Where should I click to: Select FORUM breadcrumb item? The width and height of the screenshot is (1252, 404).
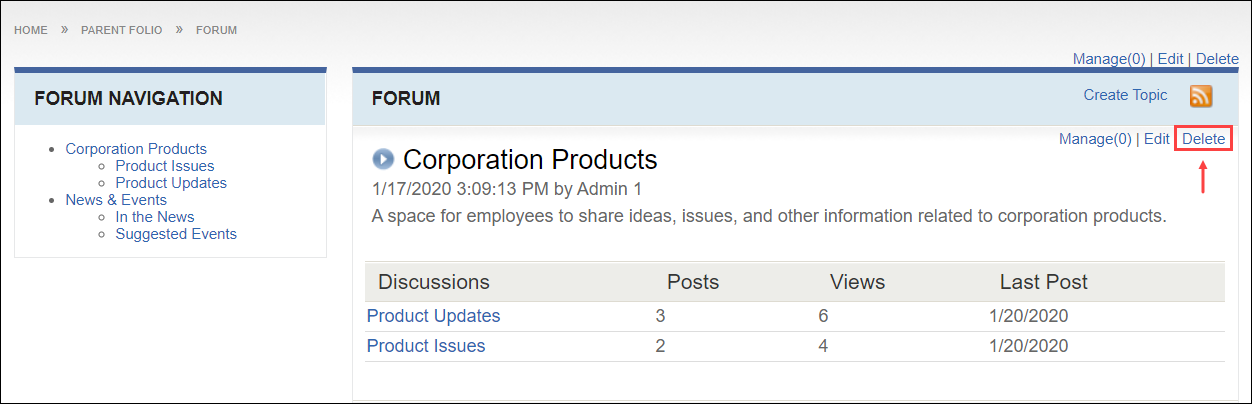(x=216, y=30)
